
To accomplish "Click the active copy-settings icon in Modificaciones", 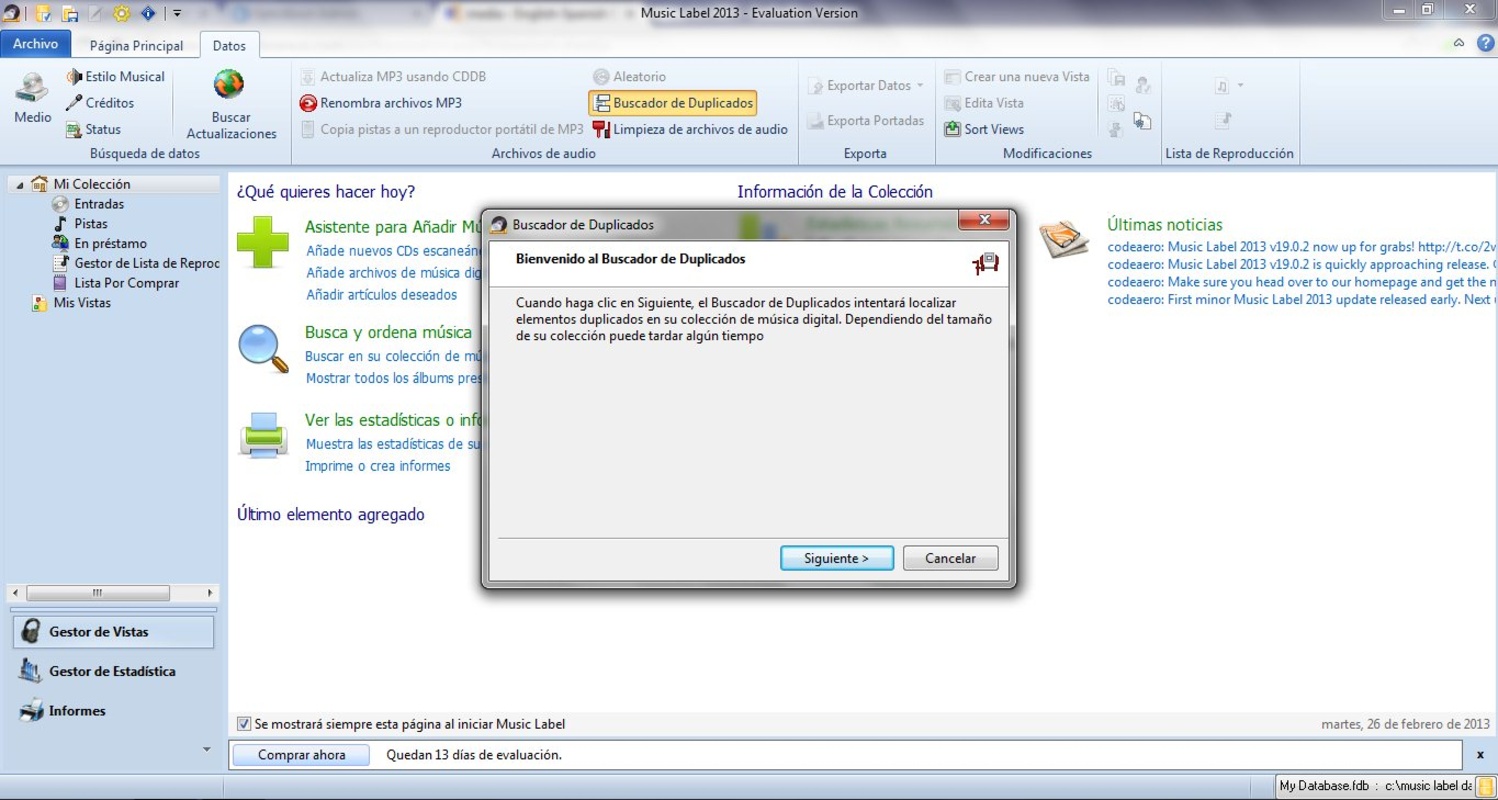I will coord(1142,121).
